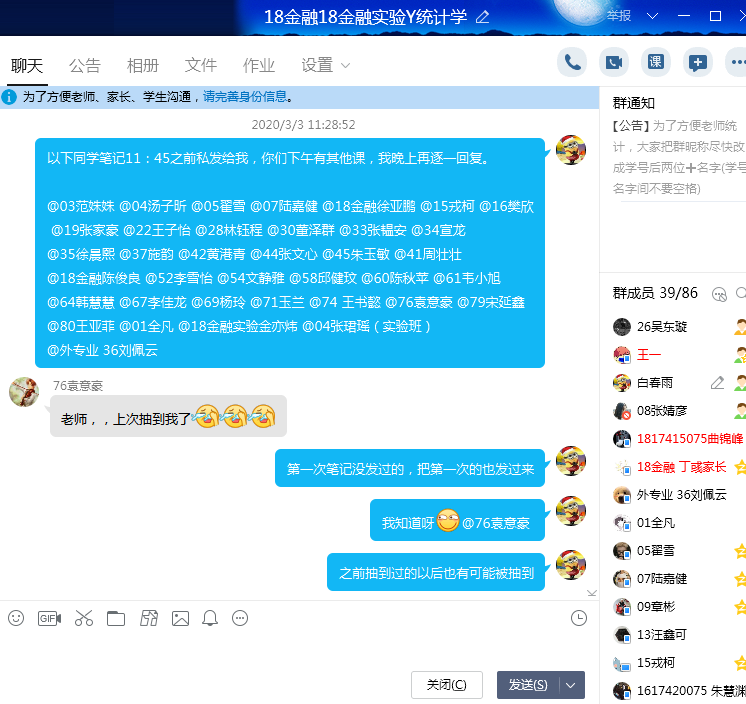Send an image via picture icon
The width and height of the screenshot is (746, 704).
pyautogui.click(x=180, y=618)
